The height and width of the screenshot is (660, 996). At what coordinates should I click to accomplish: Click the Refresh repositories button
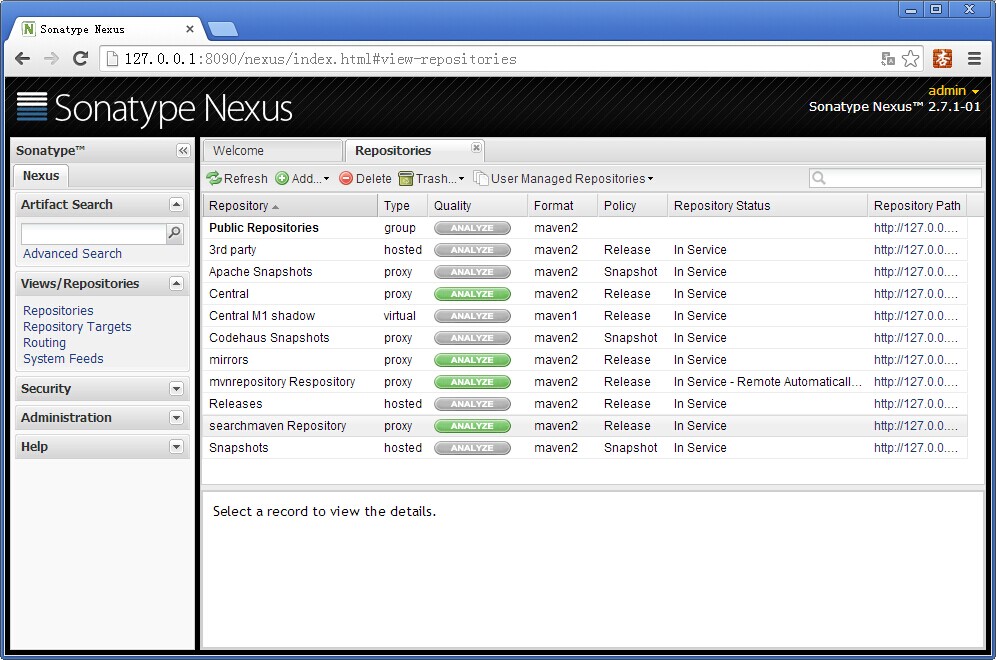coord(237,178)
